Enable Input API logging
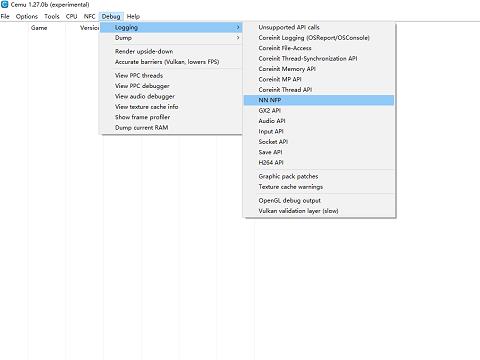The width and height of the screenshot is (480, 360). [x=319, y=131]
